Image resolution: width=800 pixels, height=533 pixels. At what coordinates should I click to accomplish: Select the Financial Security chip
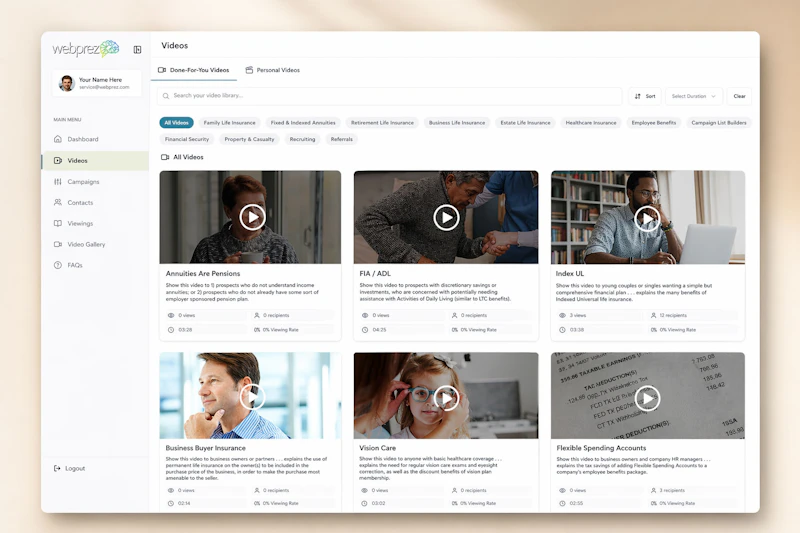click(x=187, y=139)
